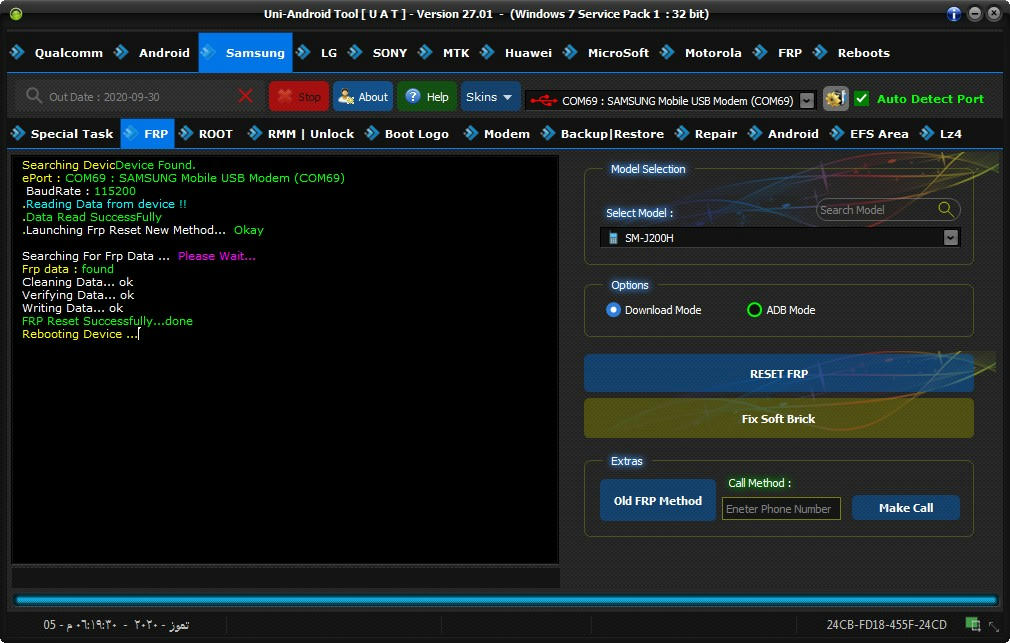The height and width of the screenshot is (643, 1010).
Task: Switch to the Qualcomm tab
Action: coord(57,53)
